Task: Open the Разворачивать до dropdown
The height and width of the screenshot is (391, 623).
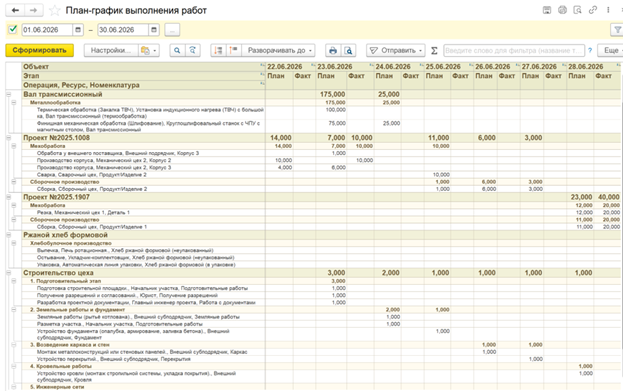Action: click(x=278, y=50)
